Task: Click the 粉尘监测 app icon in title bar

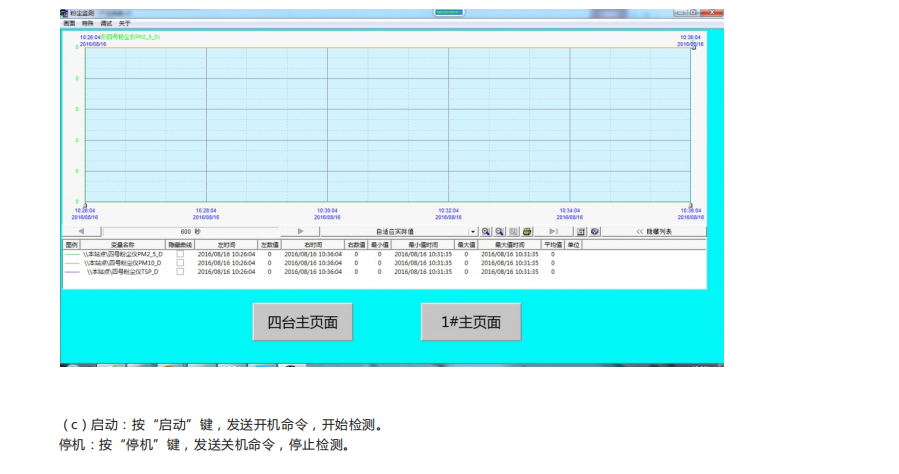Action: (x=64, y=13)
